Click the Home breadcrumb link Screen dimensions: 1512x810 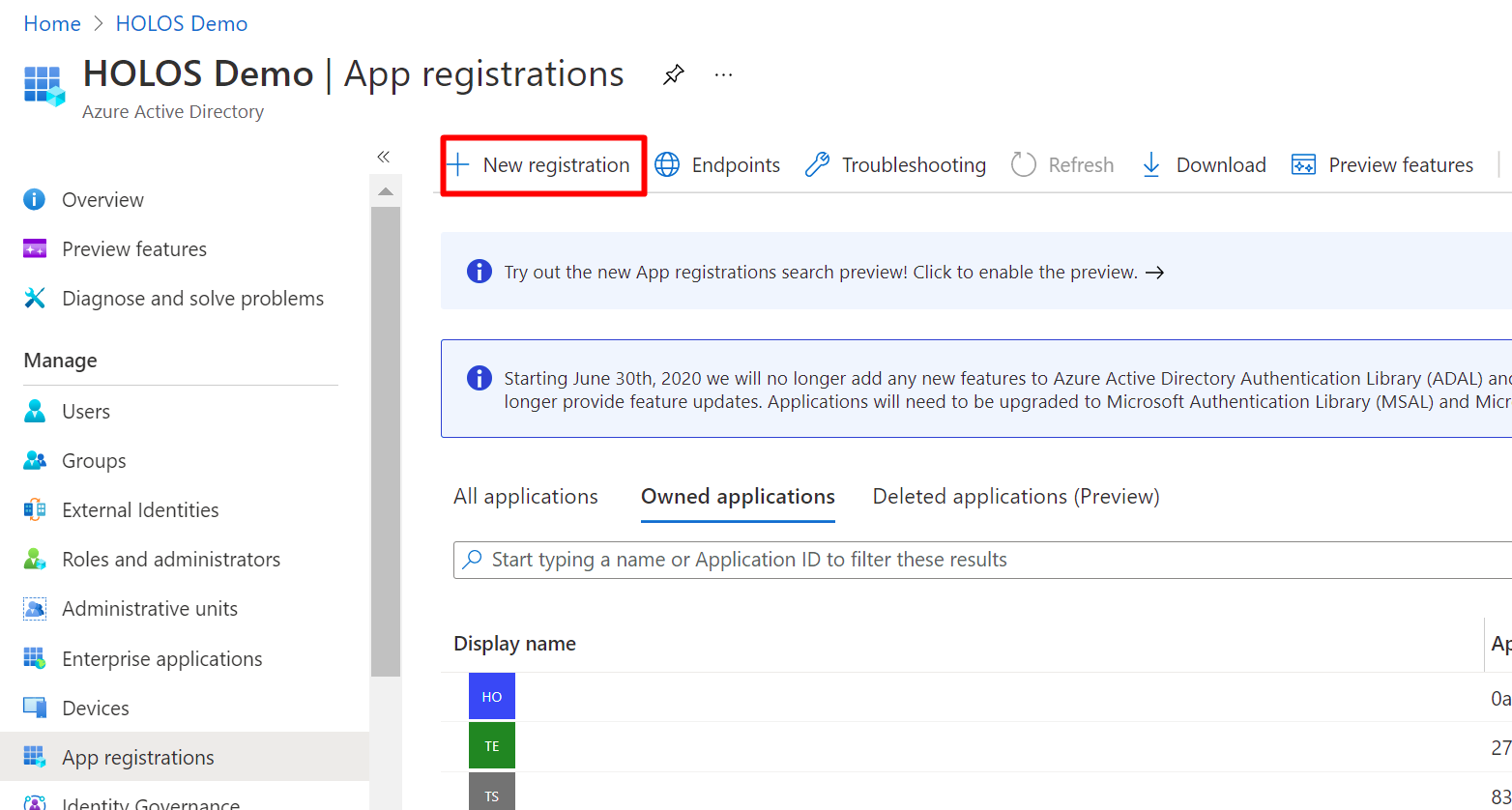pyautogui.click(x=52, y=24)
